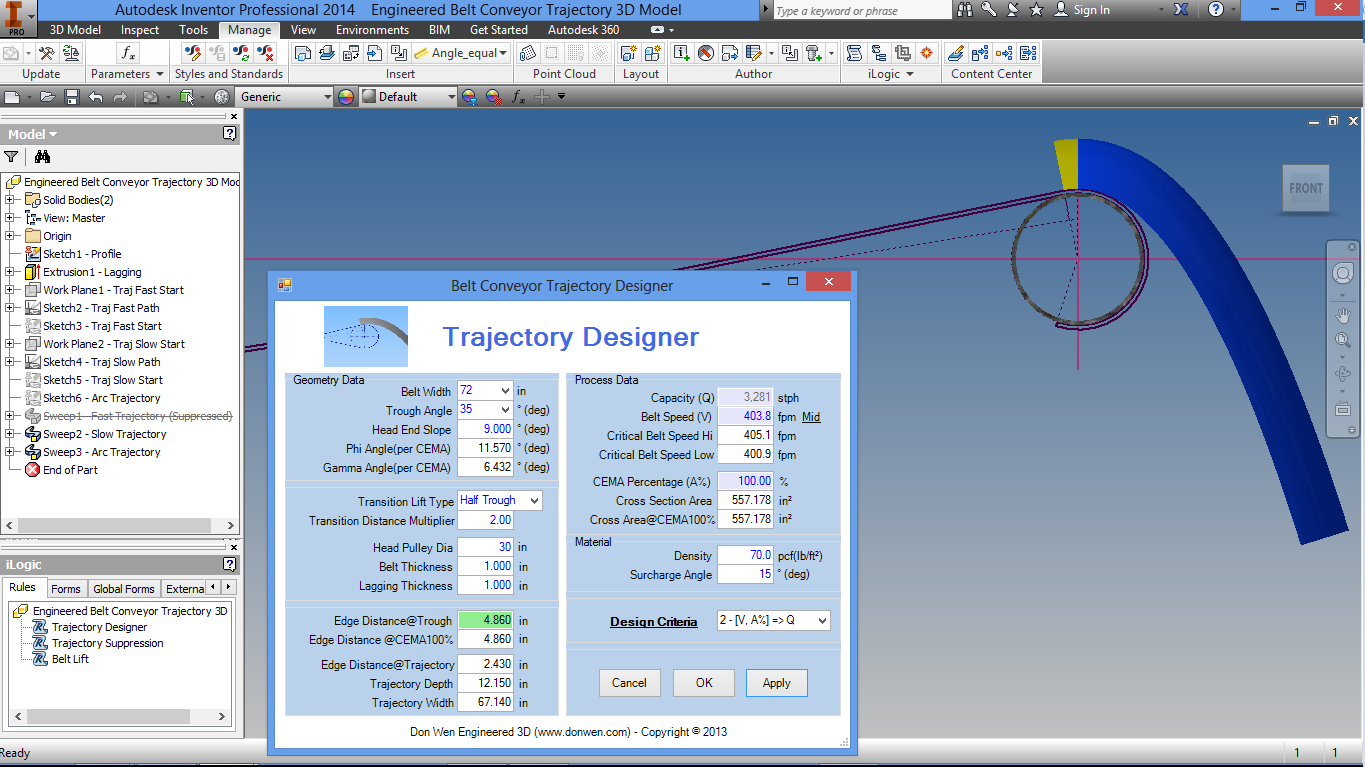
Task: Expand the Solid Bodies(2) tree node
Action: (10, 200)
